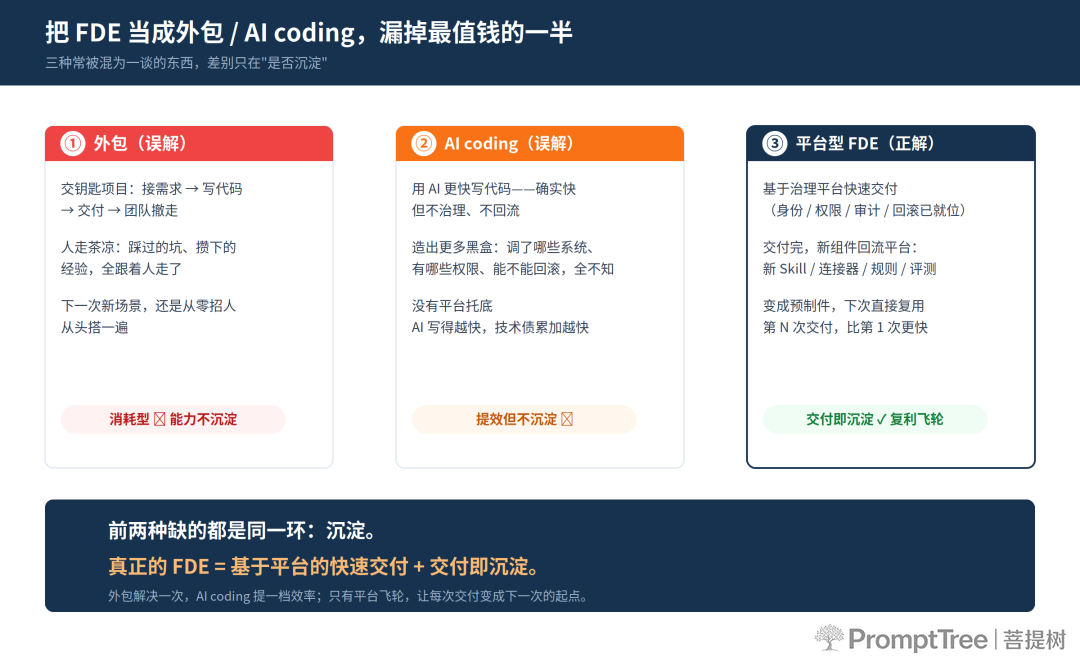This screenshot has width=1080, height=666.
Task: Select the 外包（误解）red card header
Action: (189, 143)
